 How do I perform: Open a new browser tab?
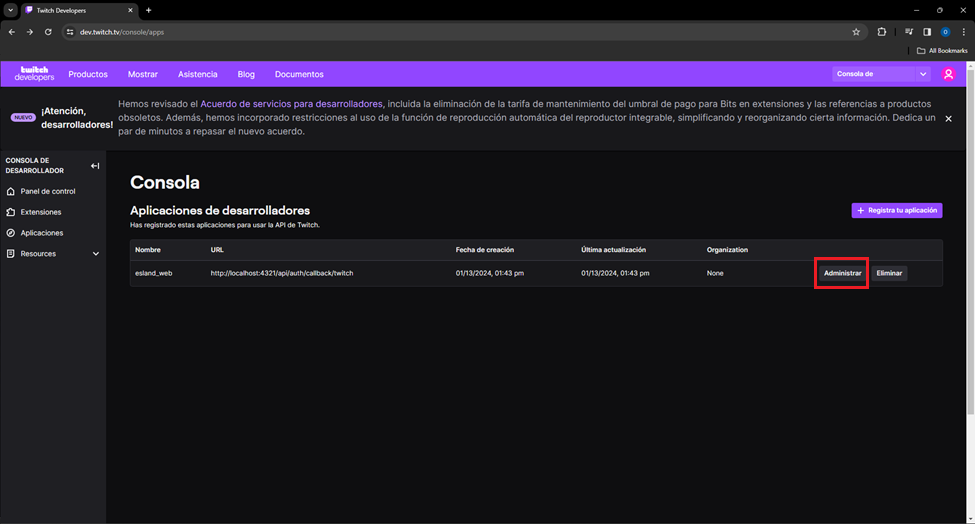click(149, 11)
